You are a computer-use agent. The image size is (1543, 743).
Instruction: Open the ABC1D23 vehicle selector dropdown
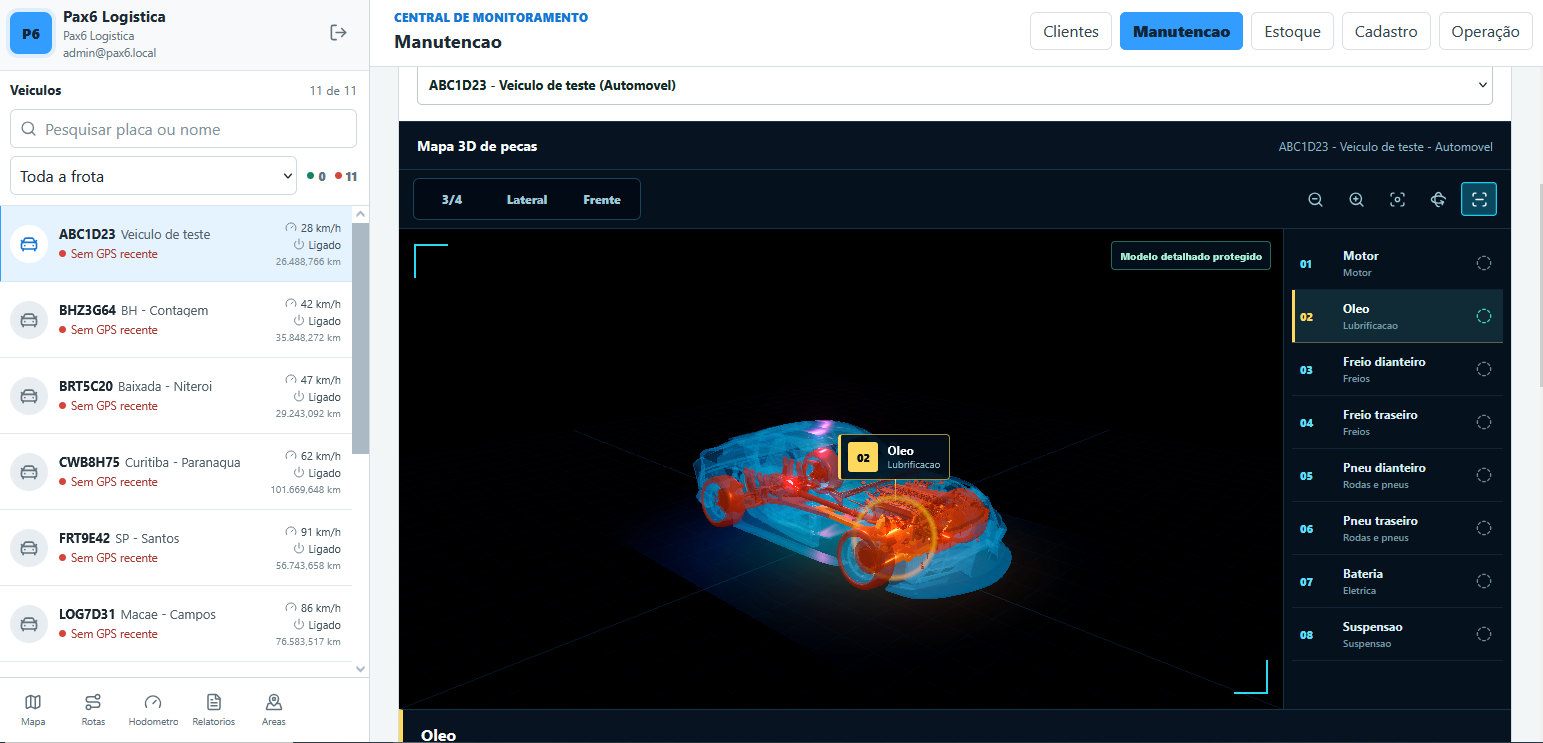pos(955,85)
